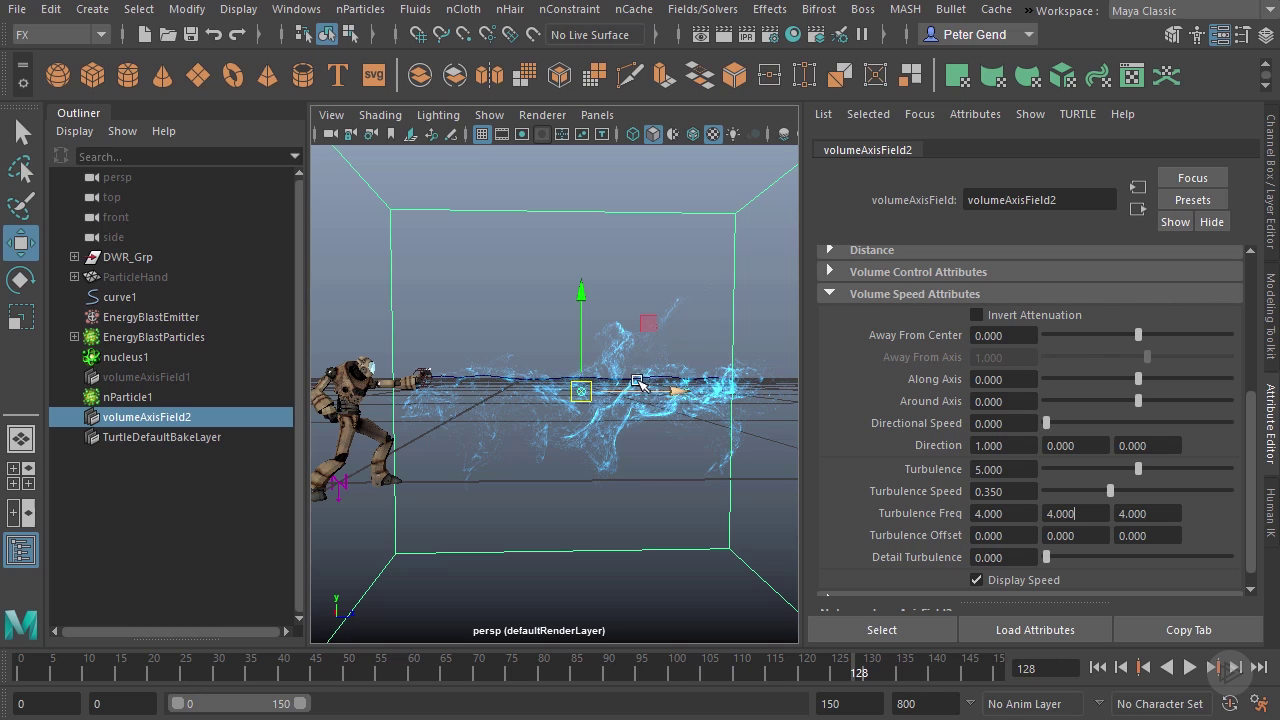Open the Fields/Solvers menu

702,9
